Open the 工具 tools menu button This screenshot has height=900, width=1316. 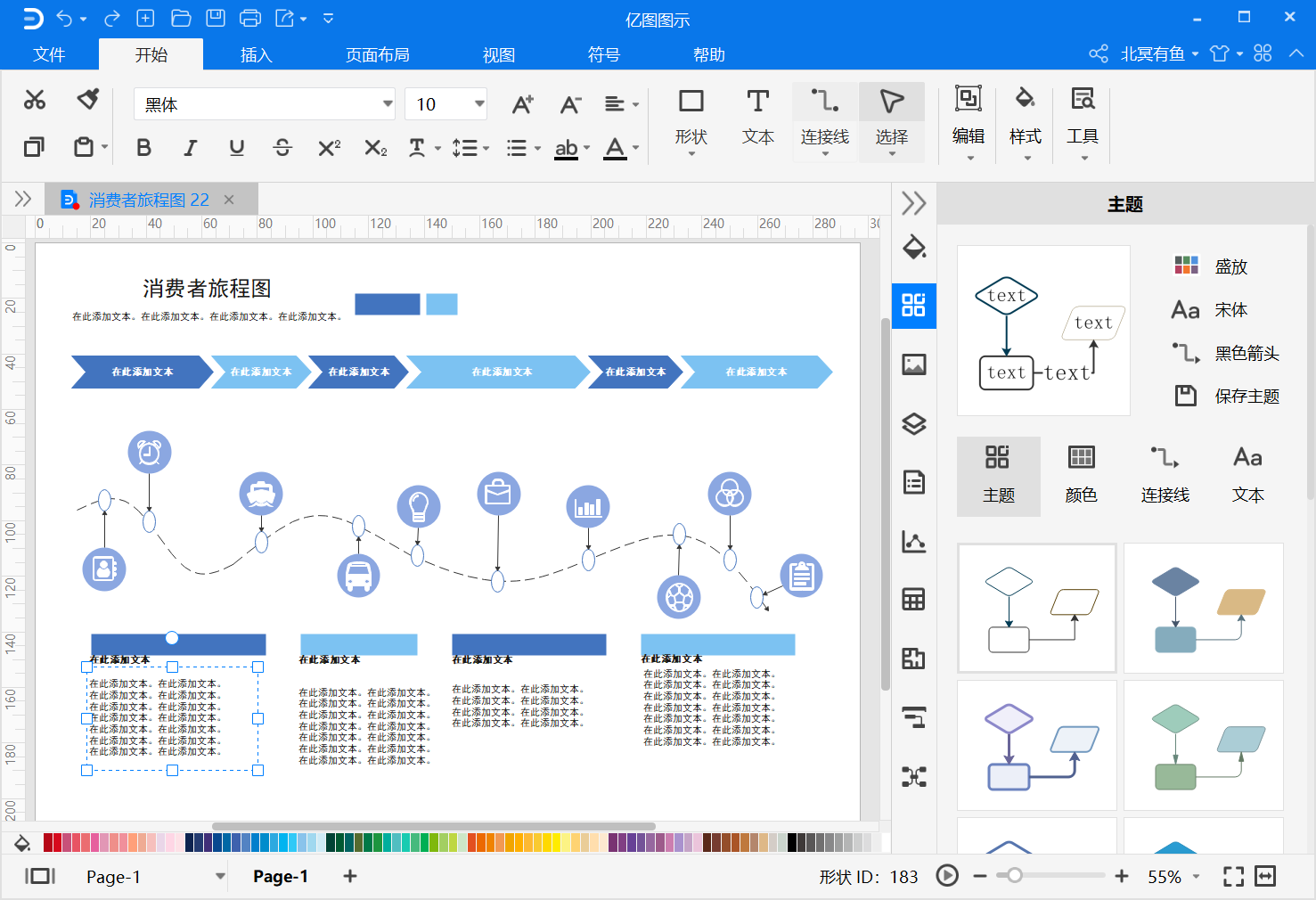pos(1083,121)
